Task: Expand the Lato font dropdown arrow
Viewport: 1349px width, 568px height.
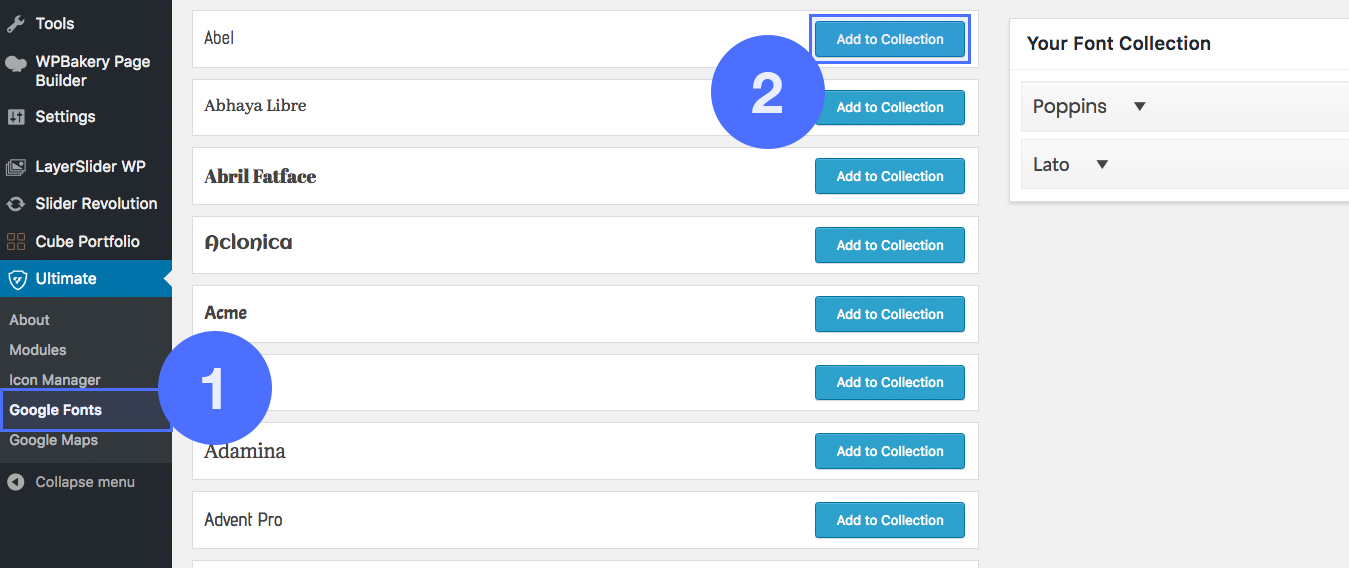Action: (x=1102, y=165)
